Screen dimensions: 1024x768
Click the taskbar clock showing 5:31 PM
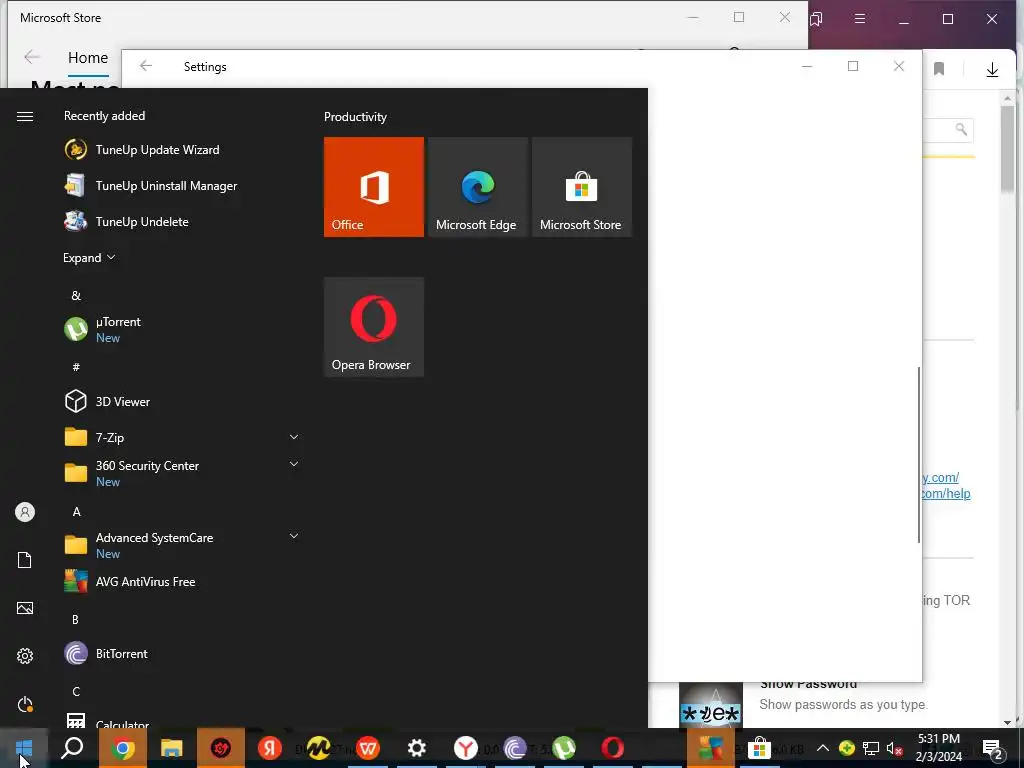pyautogui.click(x=938, y=739)
